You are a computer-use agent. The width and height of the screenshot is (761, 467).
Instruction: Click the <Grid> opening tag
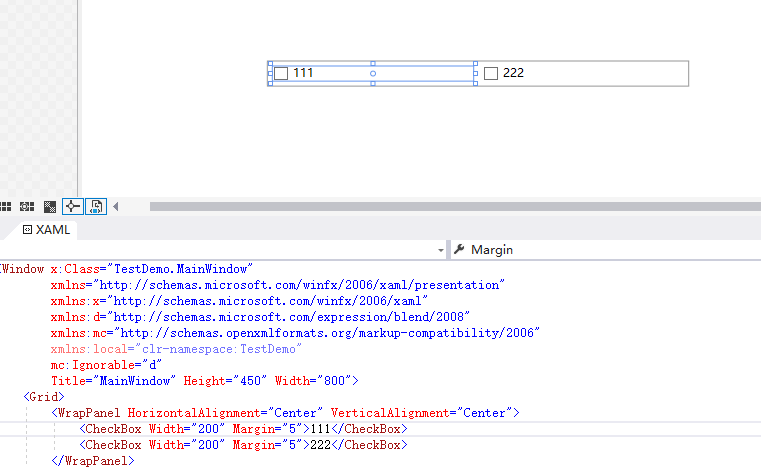coord(44,397)
